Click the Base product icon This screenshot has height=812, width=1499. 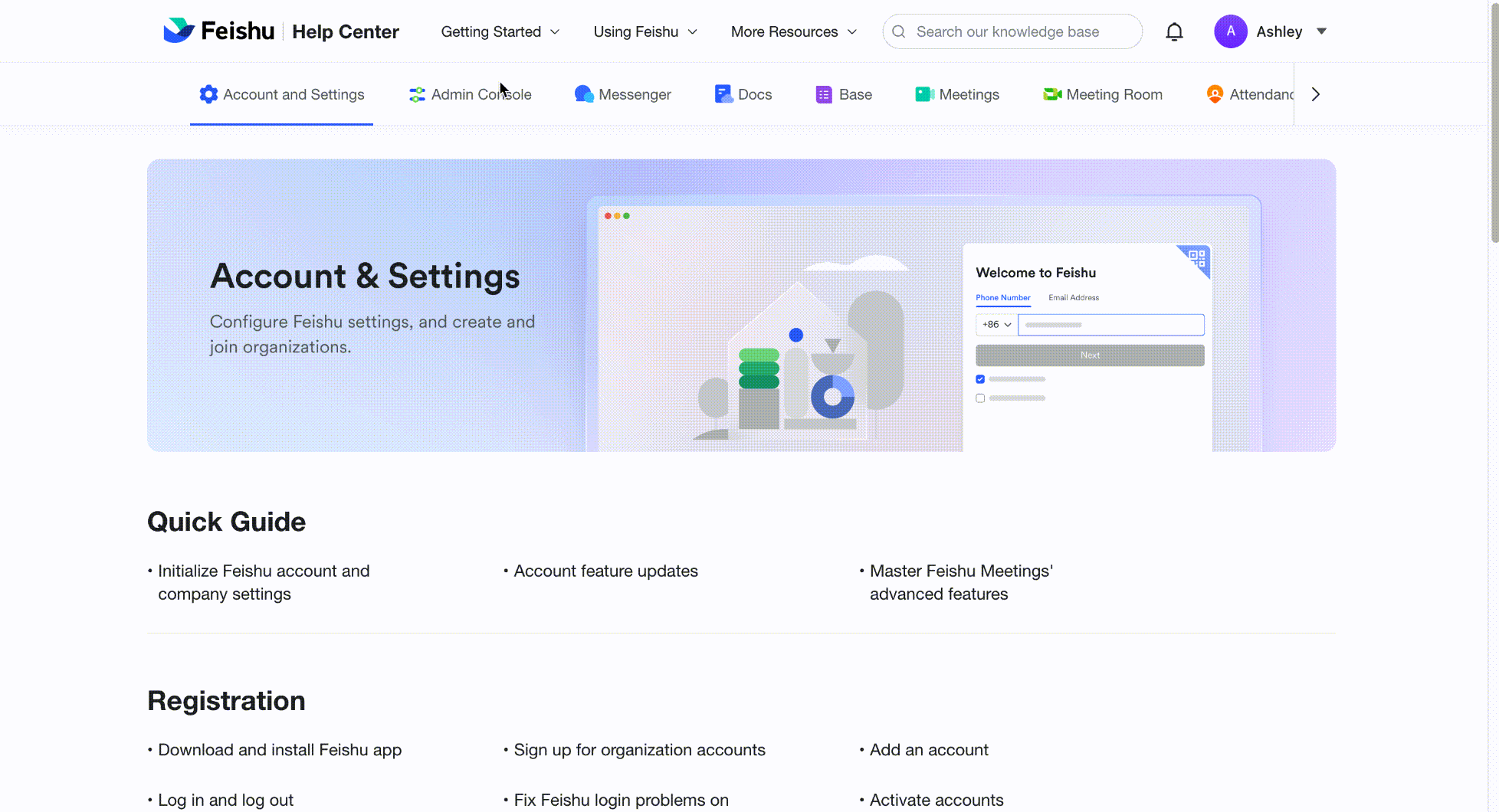pos(824,94)
